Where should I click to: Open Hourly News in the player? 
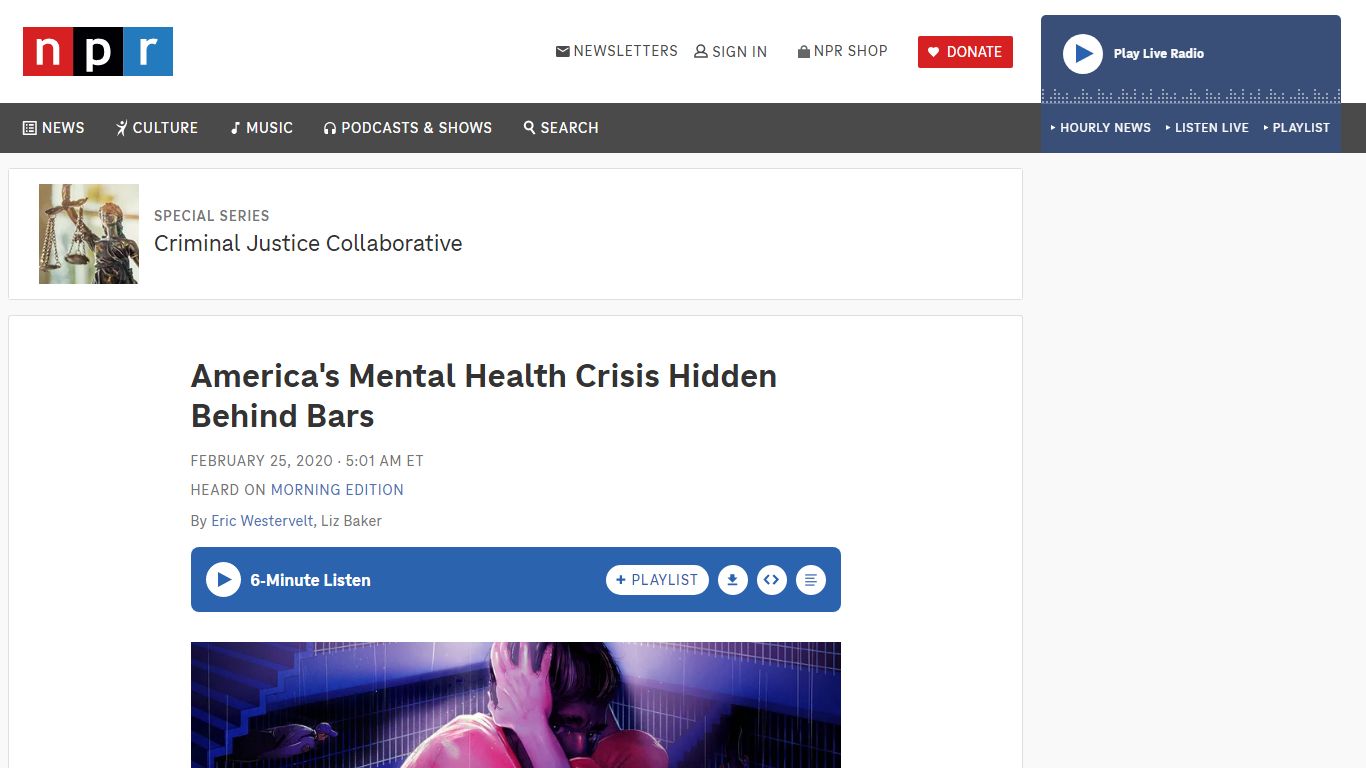[1100, 128]
